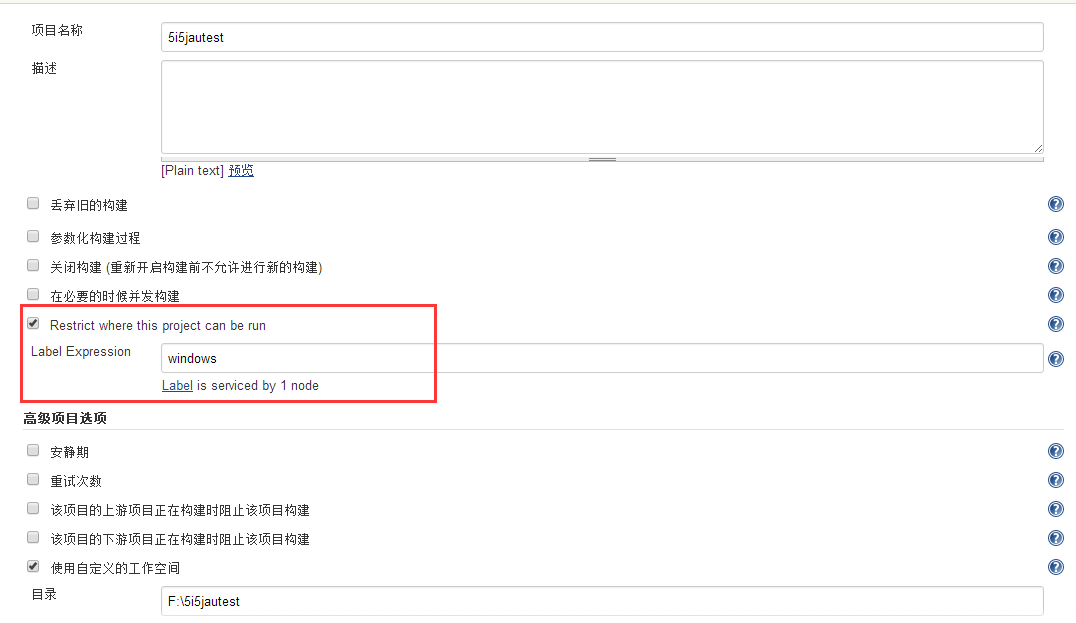
Task: Open help for 使用自定义的工作空间 option
Action: coord(1056,567)
